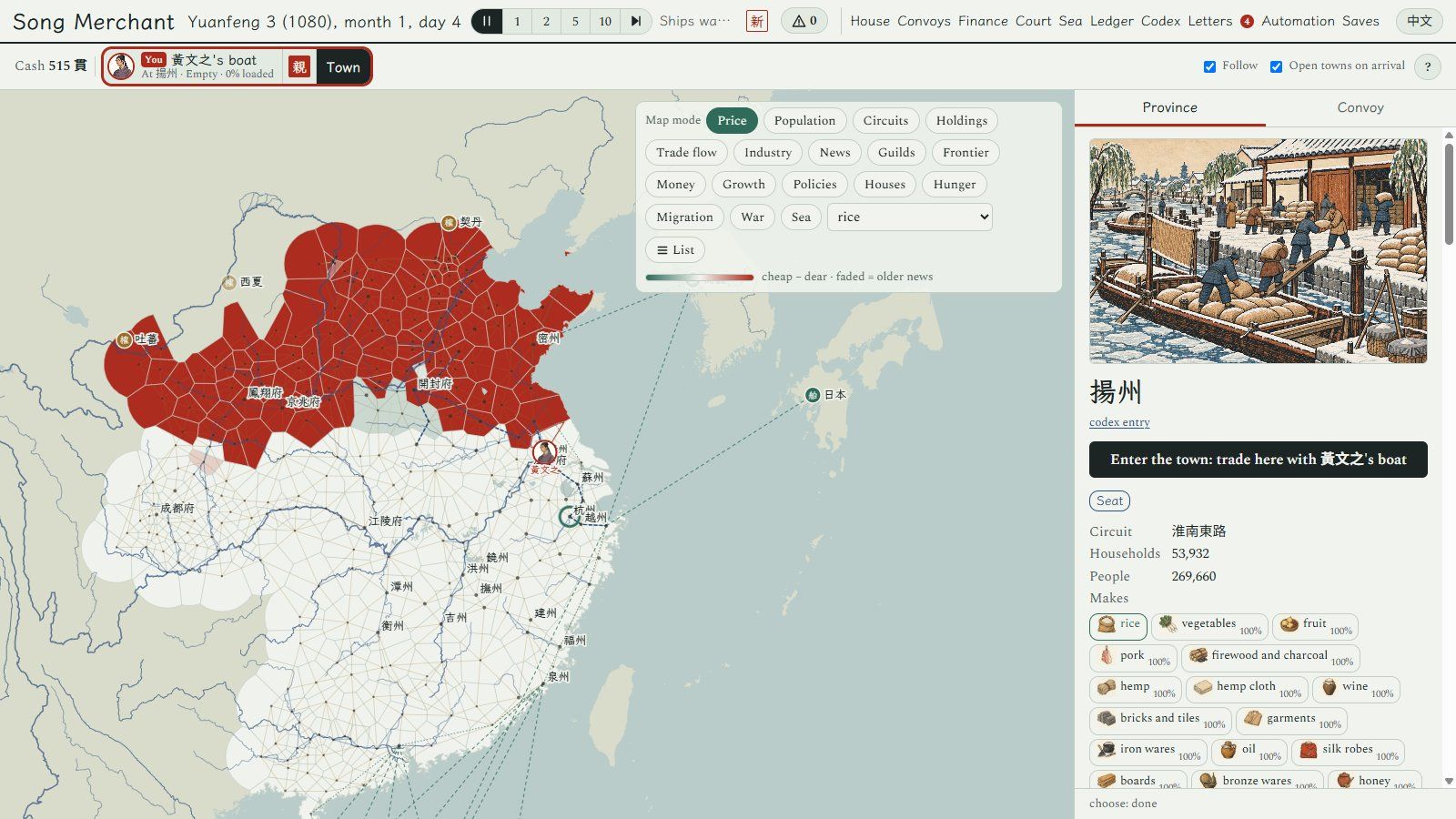The height and width of the screenshot is (819, 1456).
Task: Open the rice commodity dropdown
Action: click(x=909, y=217)
